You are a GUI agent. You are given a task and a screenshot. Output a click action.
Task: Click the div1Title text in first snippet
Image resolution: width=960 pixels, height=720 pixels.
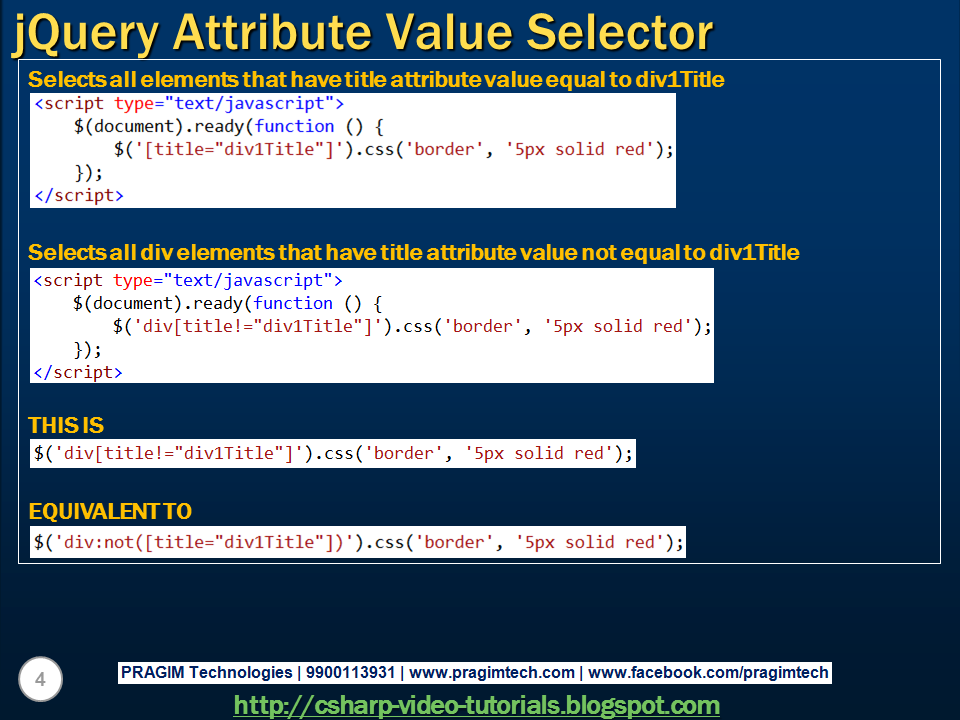click(x=269, y=149)
